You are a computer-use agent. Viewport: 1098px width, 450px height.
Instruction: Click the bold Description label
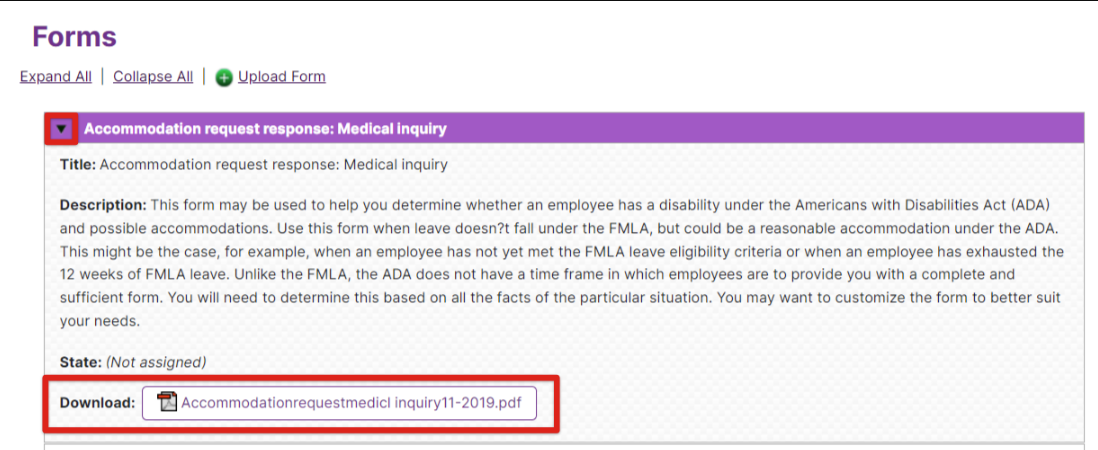[x=104, y=206]
